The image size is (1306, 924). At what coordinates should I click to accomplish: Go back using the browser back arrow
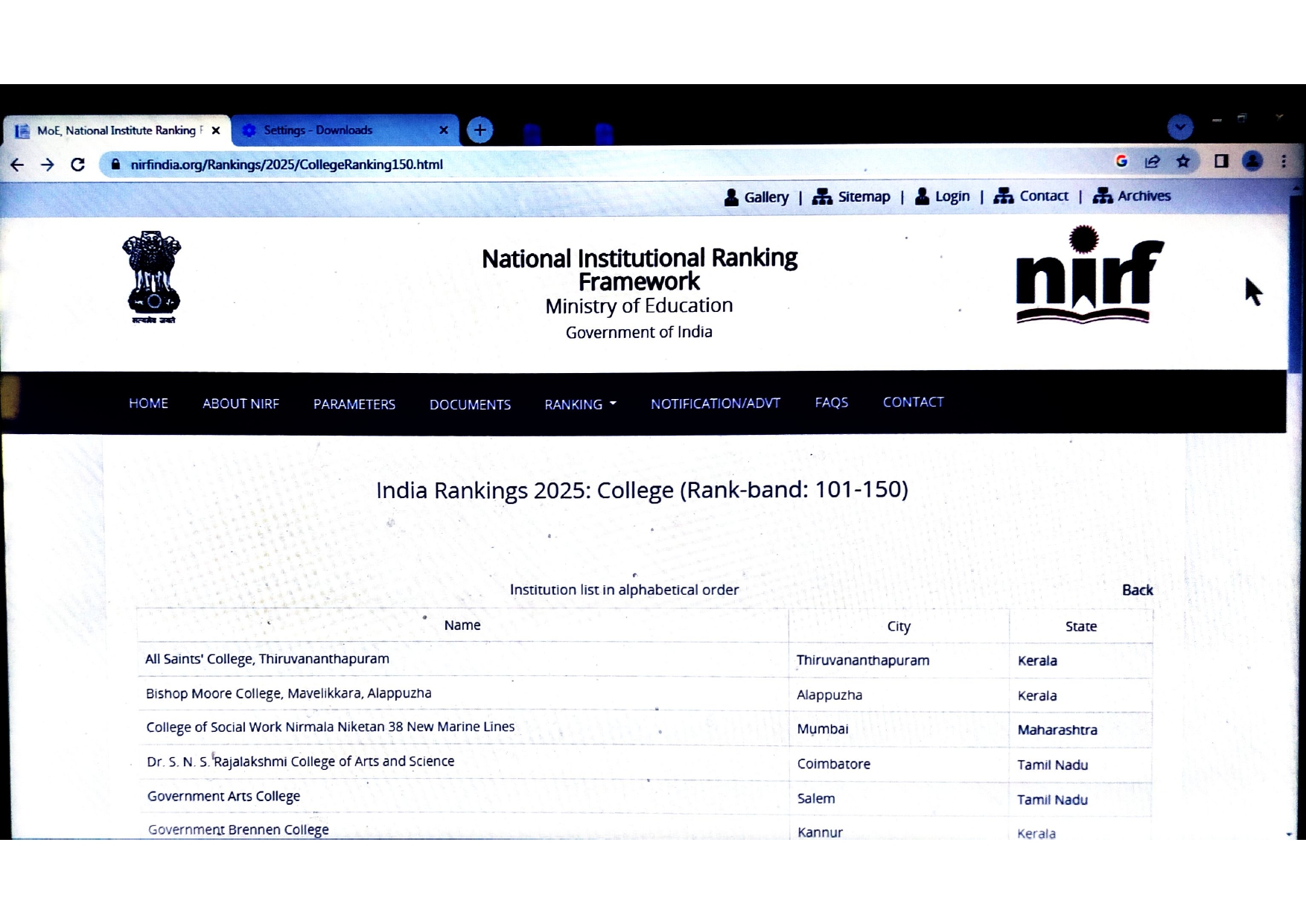(17, 165)
